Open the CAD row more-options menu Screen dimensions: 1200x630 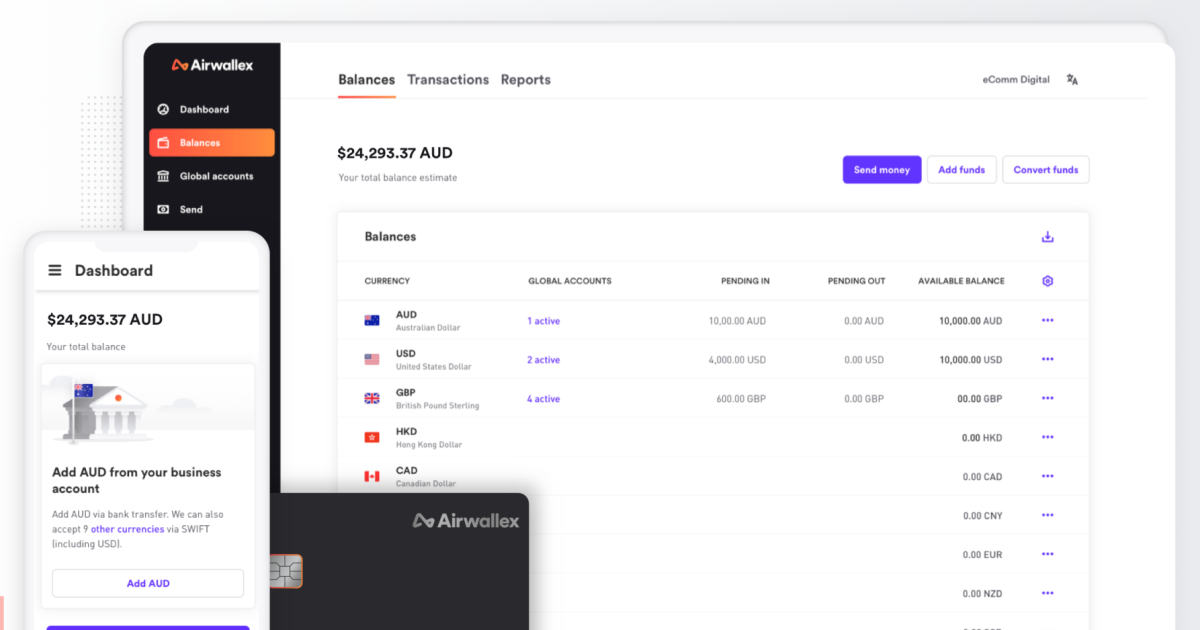click(1048, 476)
